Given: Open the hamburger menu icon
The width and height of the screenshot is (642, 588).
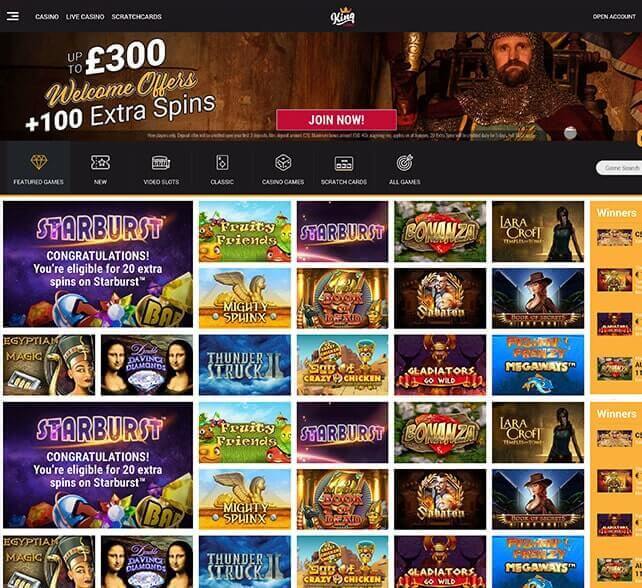Looking at the screenshot, I should [x=13, y=16].
